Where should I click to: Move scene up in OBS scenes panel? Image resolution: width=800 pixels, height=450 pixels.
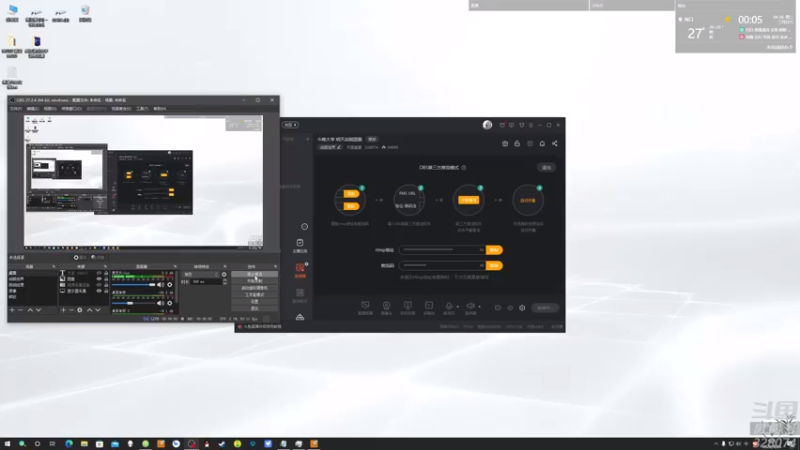[x=30, y=310]
